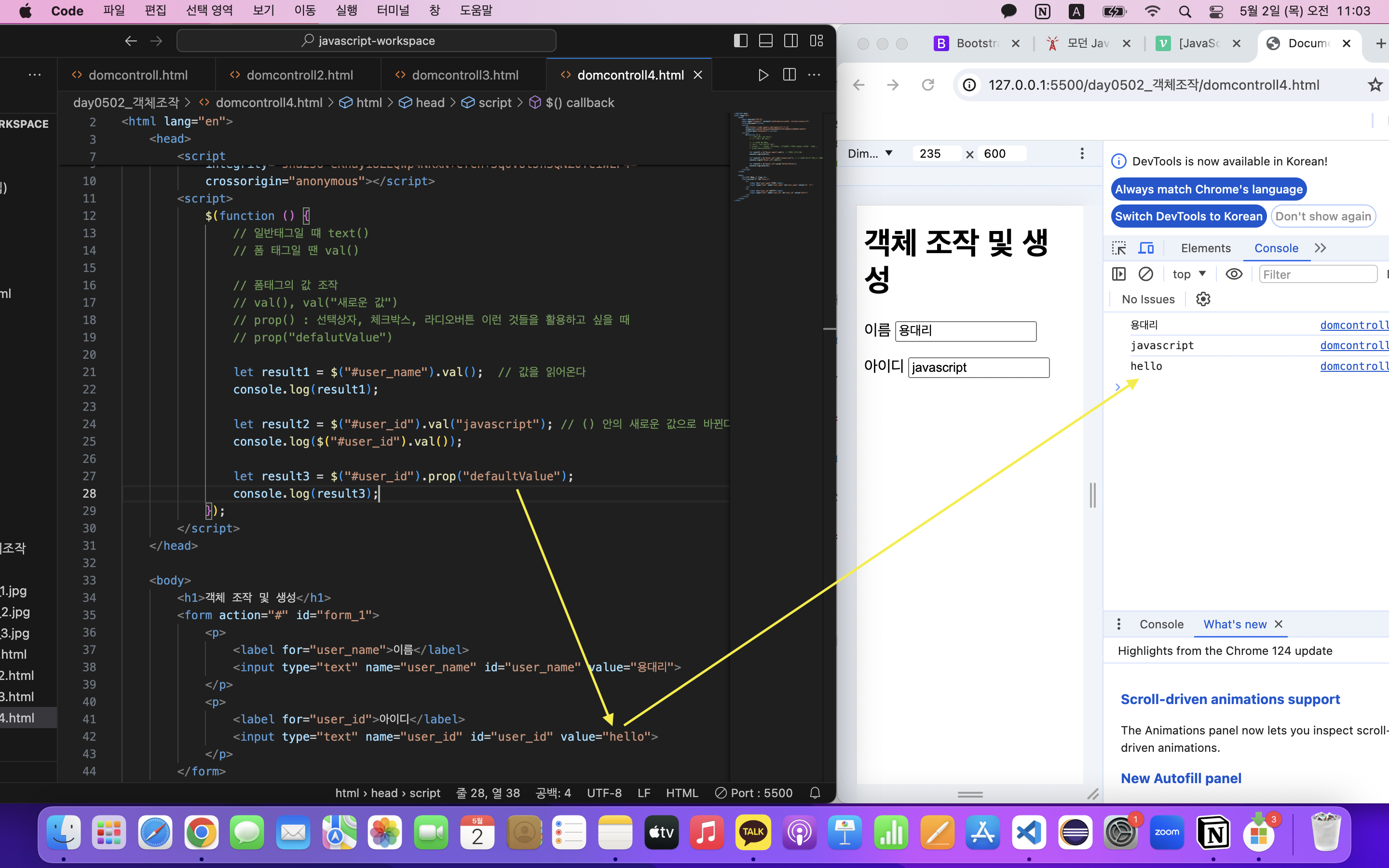Clear console with the ban icon
This screenshot has width=1389, height=868.
pyautogui.click(x=1145, y=274)
